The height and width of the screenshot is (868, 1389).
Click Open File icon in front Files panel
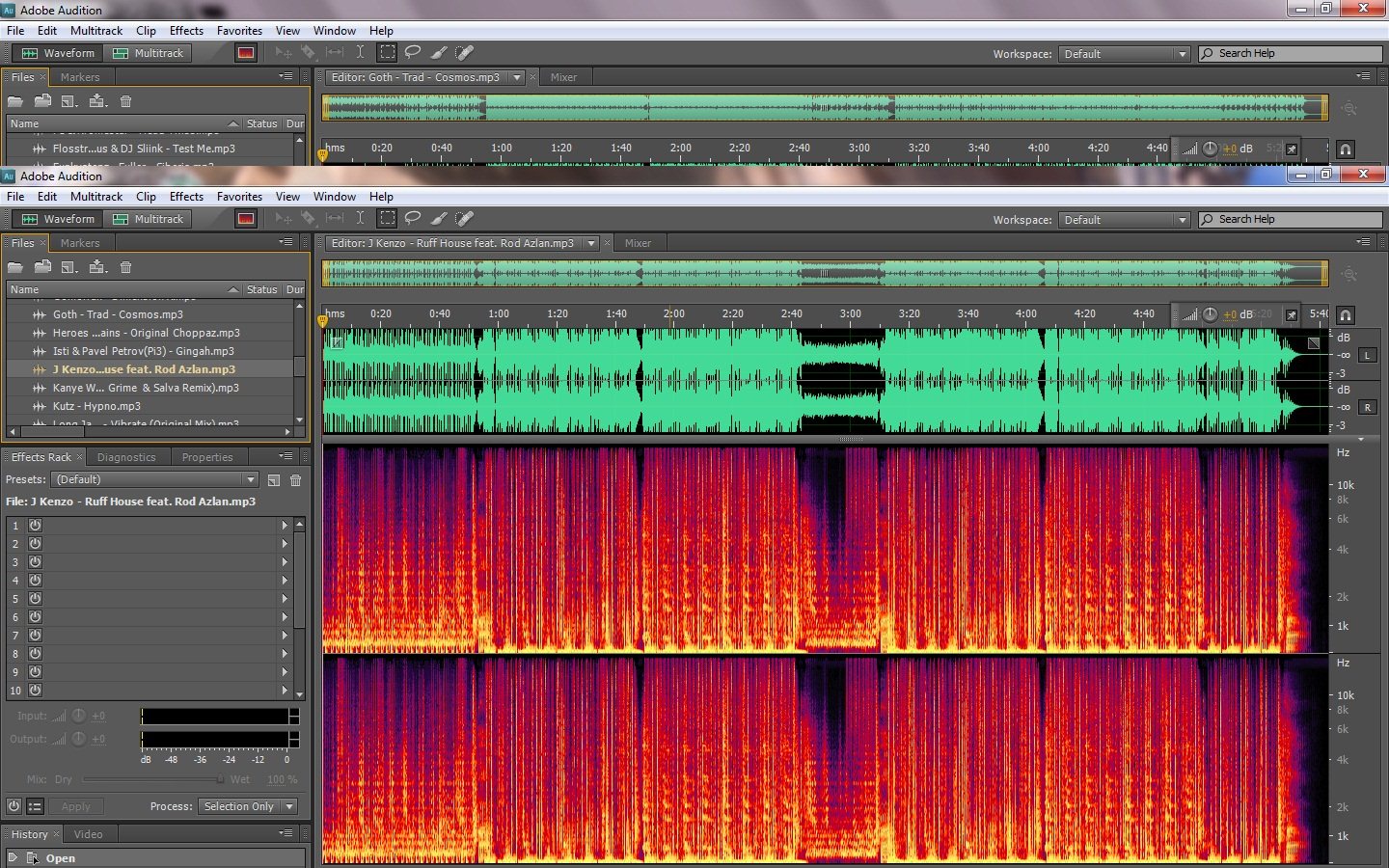click(15, 267)
